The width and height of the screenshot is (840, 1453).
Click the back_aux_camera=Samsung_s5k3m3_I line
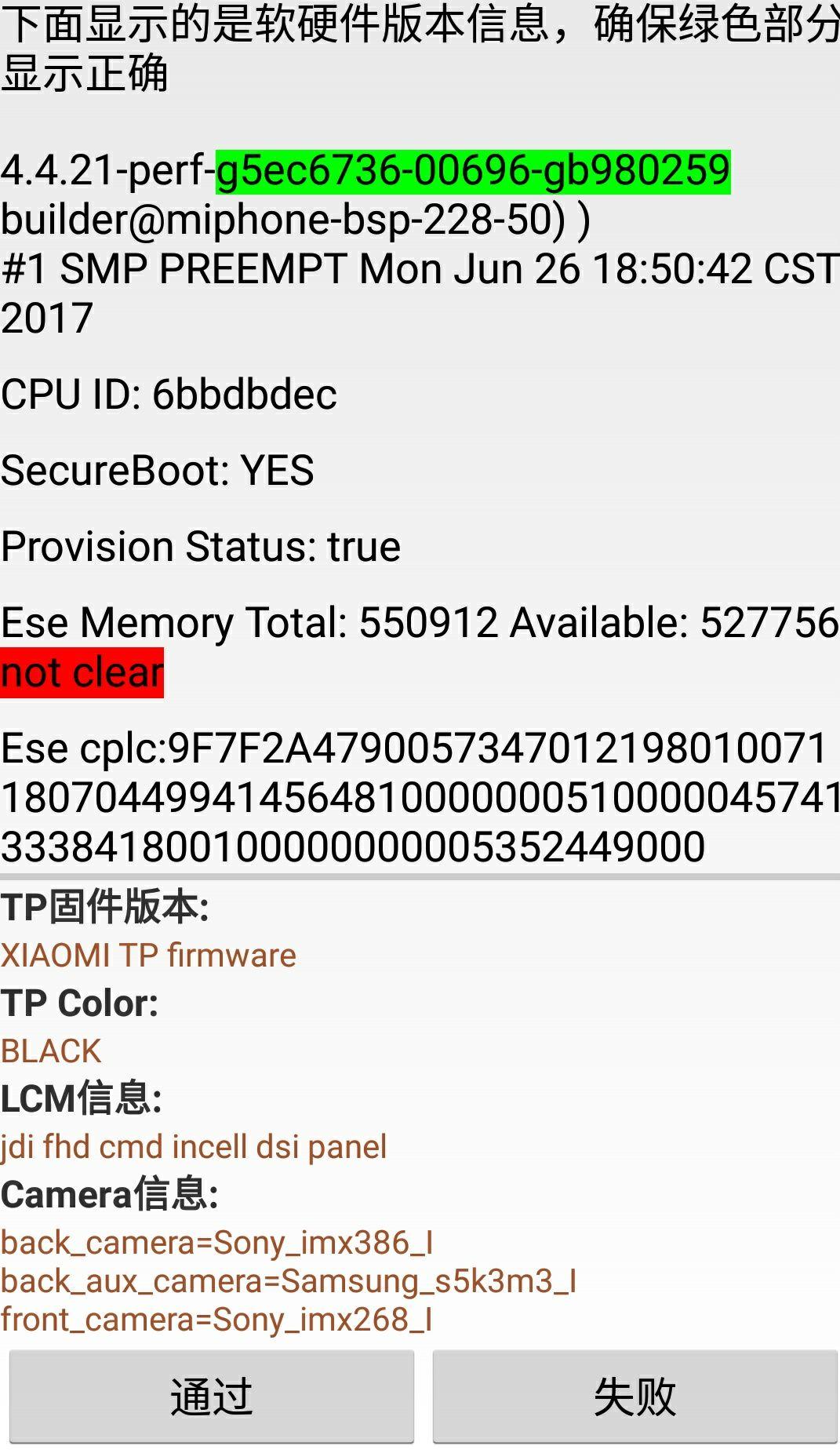[x=289, y=1281]
